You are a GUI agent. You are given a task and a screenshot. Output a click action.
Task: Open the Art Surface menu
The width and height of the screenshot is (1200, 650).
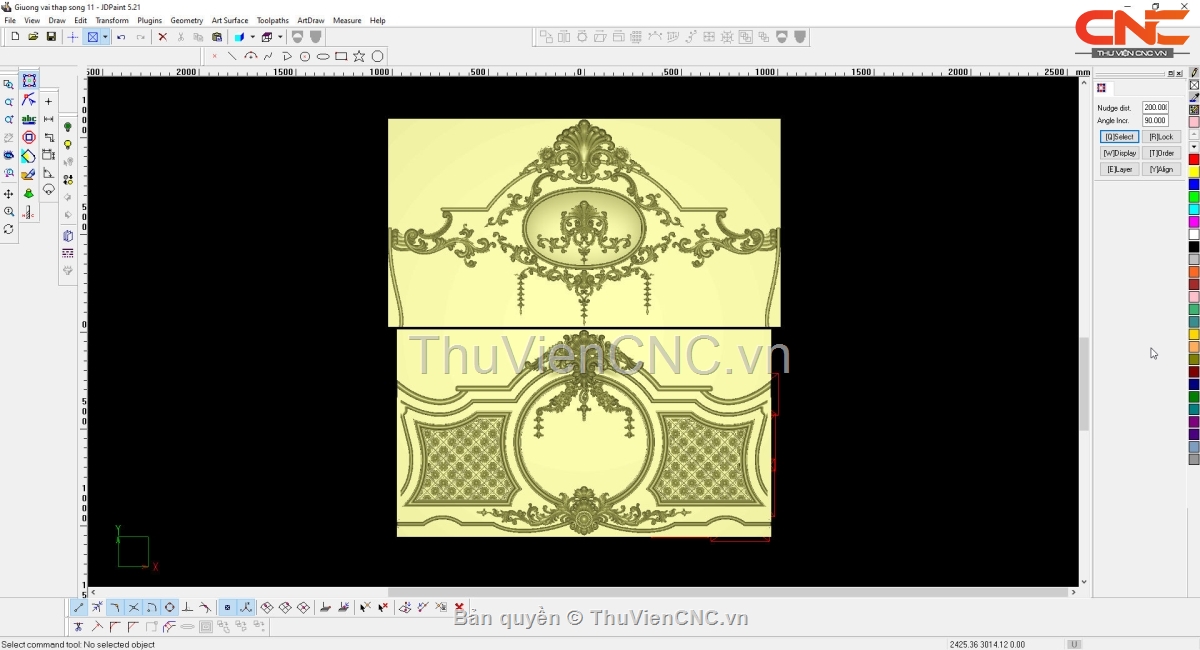pyautogui.click(x=229, y=20)
